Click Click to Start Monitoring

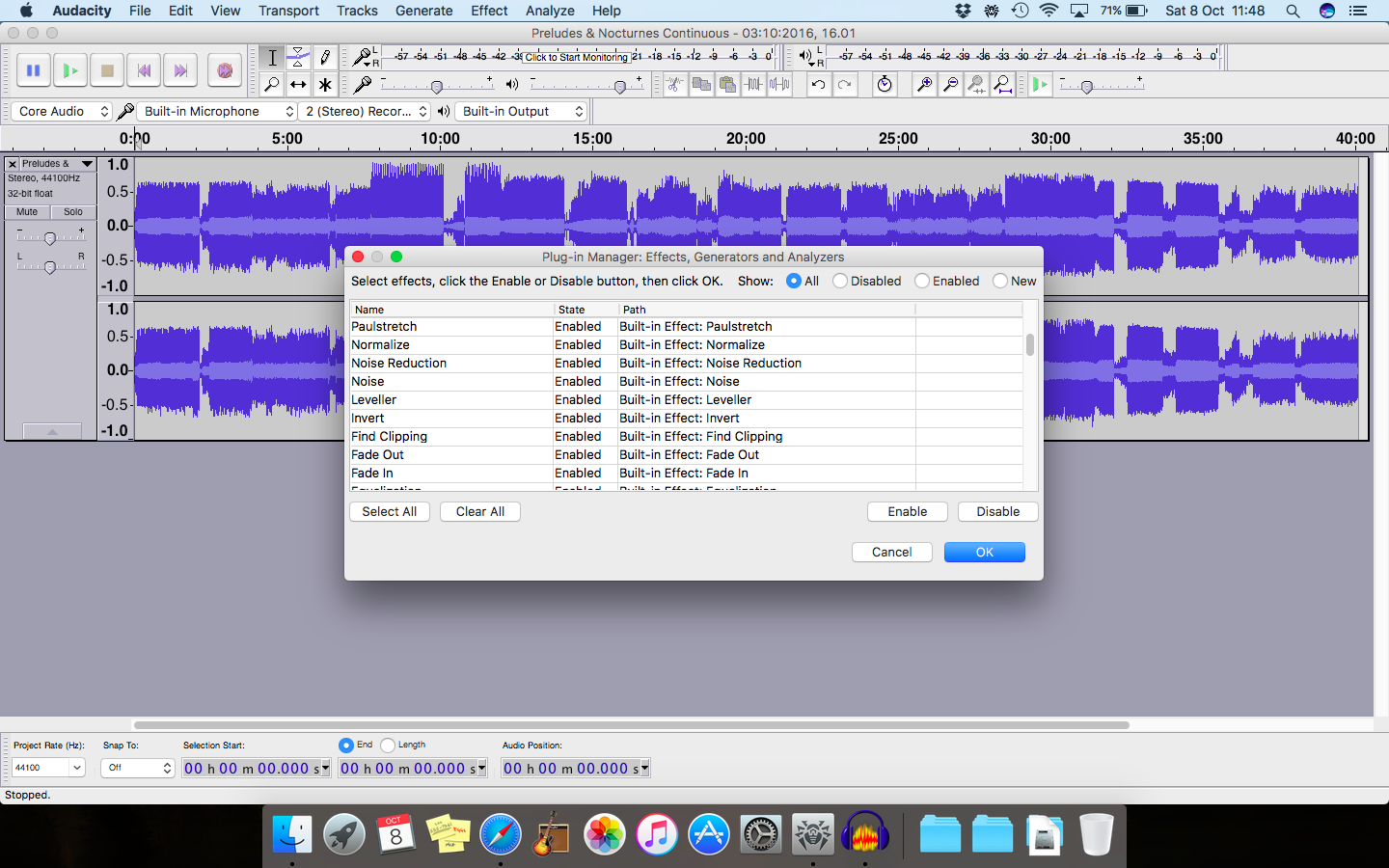(576, 57)
